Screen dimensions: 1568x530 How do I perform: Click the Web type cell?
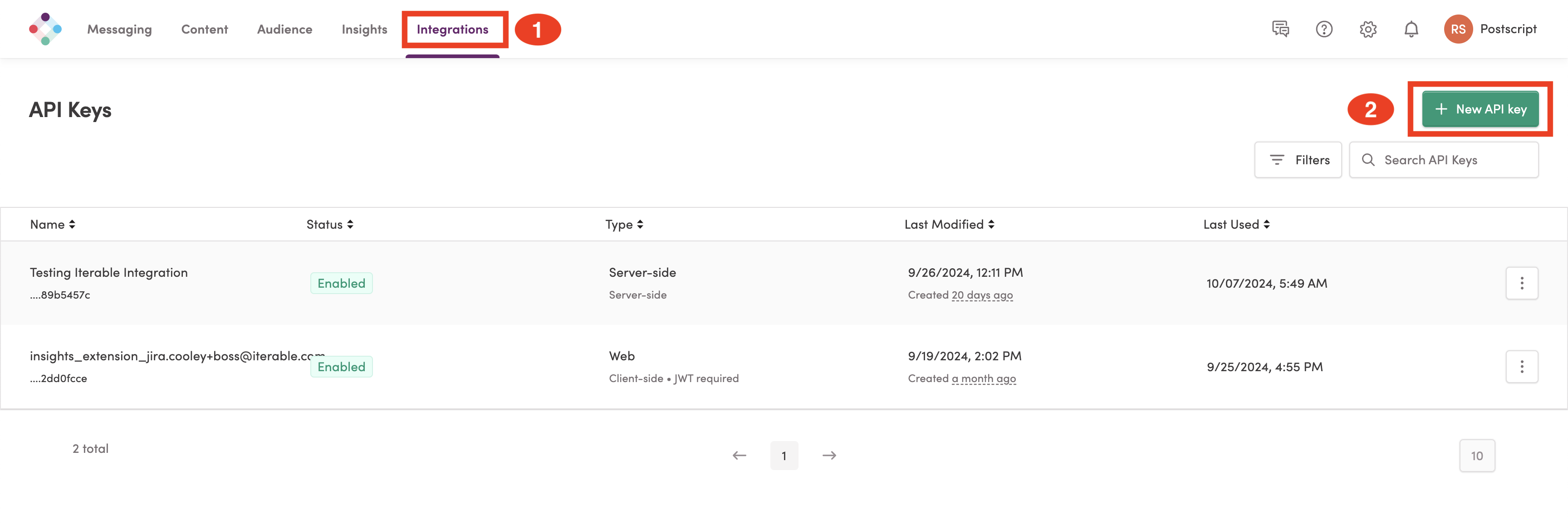622,355
